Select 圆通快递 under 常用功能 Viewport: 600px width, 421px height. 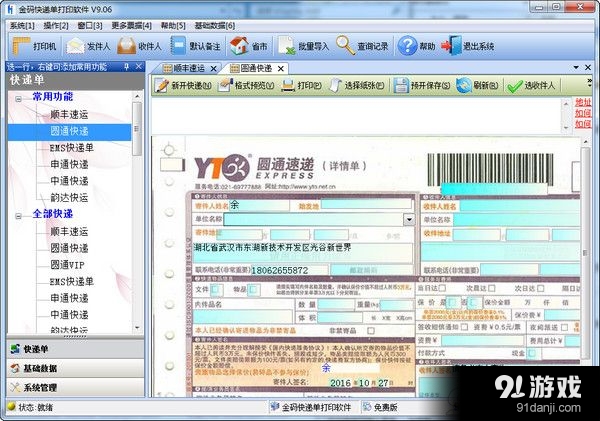pyautogui.click(x=69, y=131)
